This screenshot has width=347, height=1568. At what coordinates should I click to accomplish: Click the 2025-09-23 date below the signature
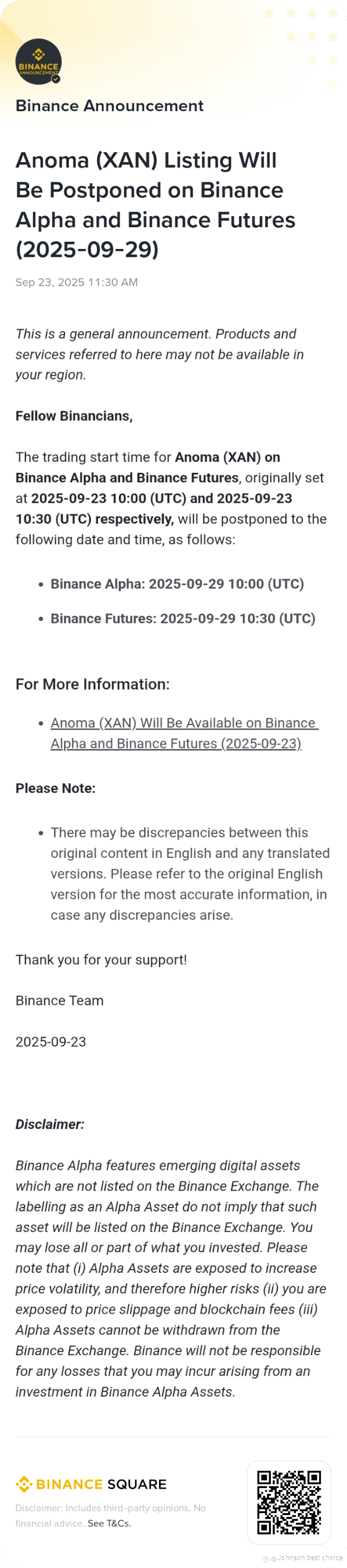tap(51, 1041)
